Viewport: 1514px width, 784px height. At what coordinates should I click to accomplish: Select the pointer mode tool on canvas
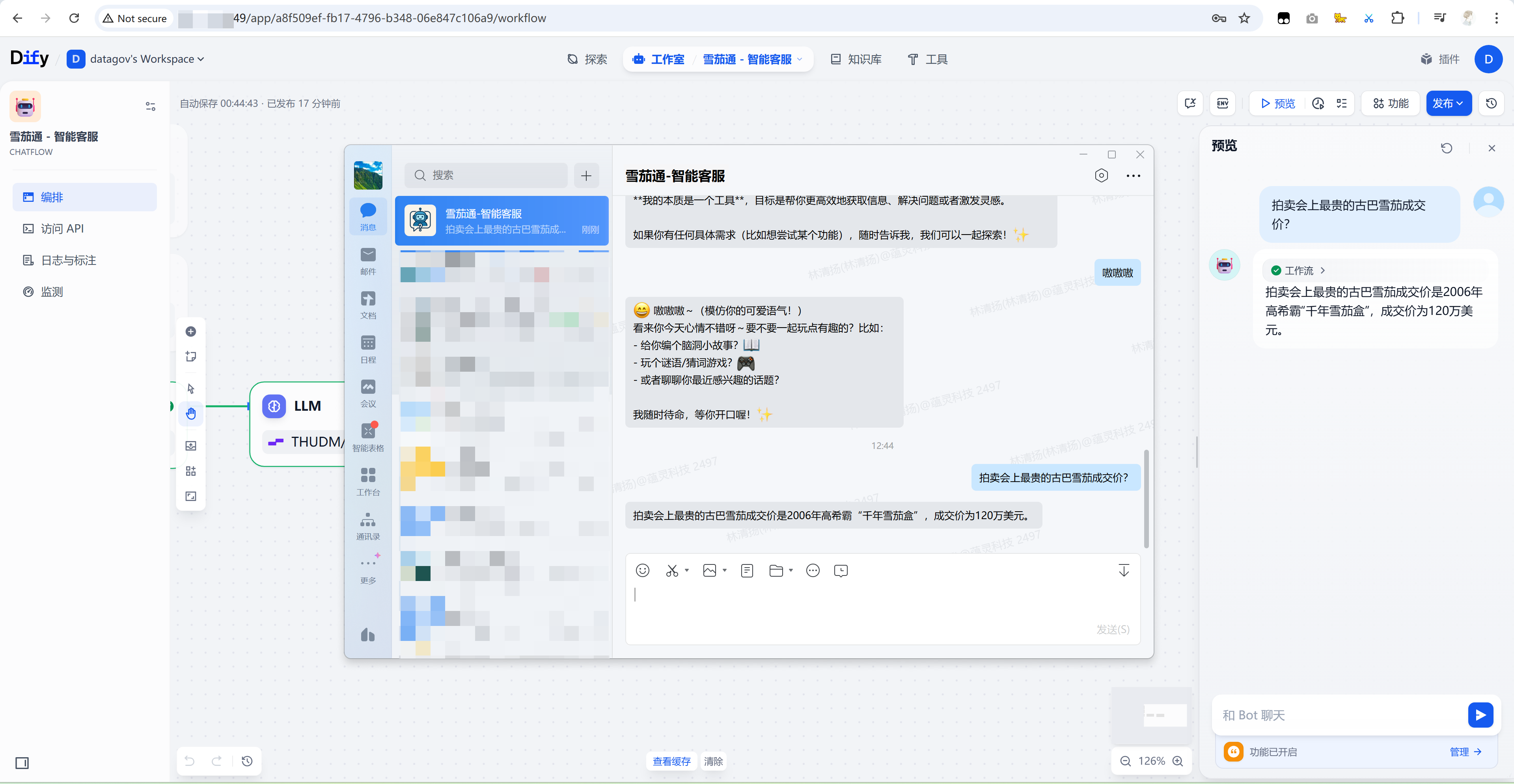coord(190,389)
